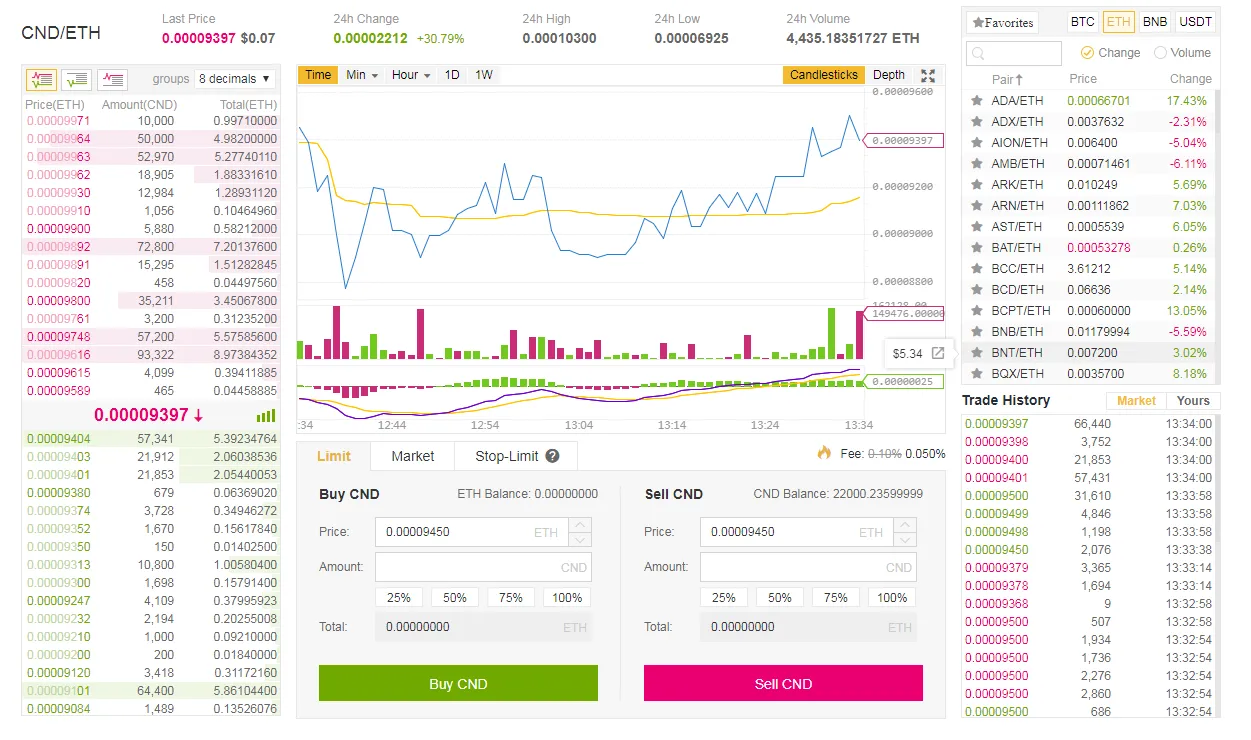This screenshot has height=740, width=1251.
Task: Favorite the ARK/ETH pair star
Action: 977,185
